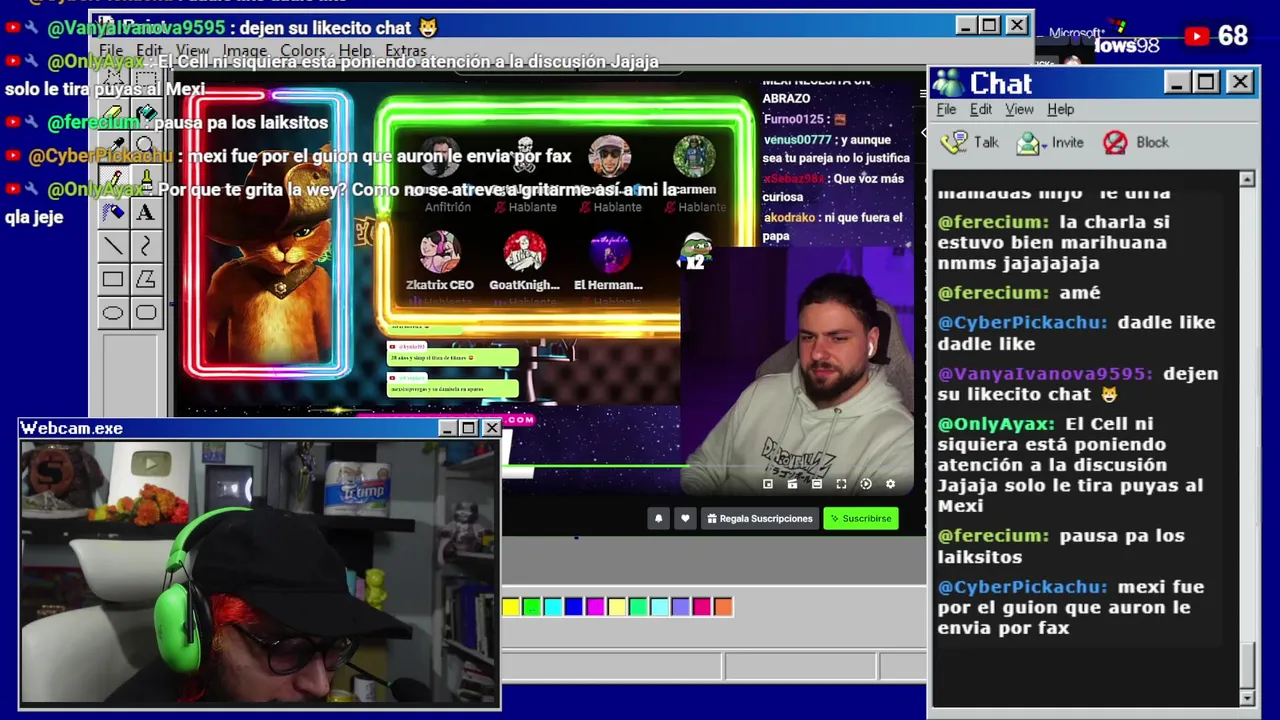Activate the Magnifier tool in Paint

click(x=146, y=146)
